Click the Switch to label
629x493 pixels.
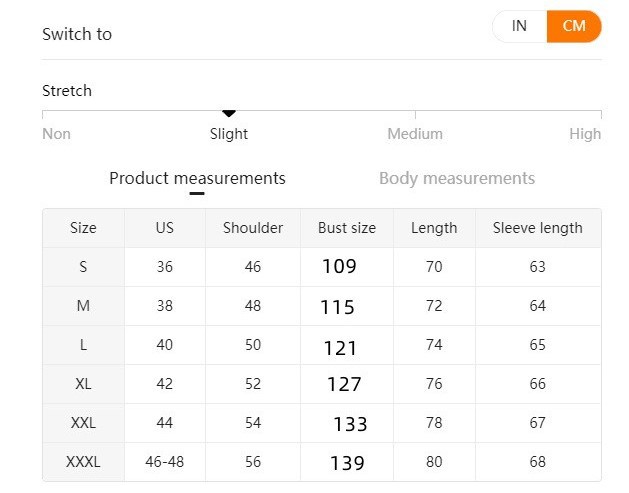(x=77, y=34)
